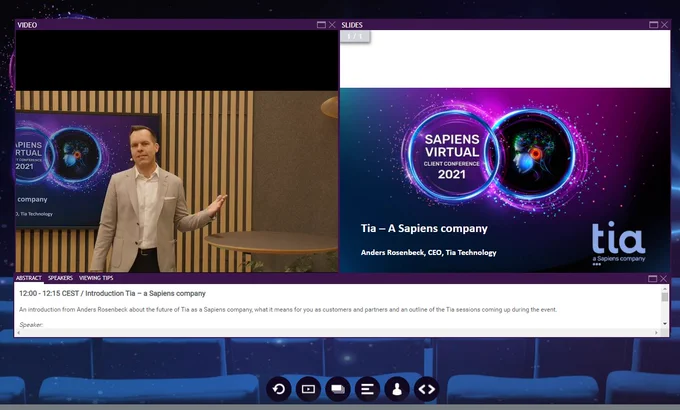Close the ABSTRACT panel
680x410 pixels.
[664, 279]
